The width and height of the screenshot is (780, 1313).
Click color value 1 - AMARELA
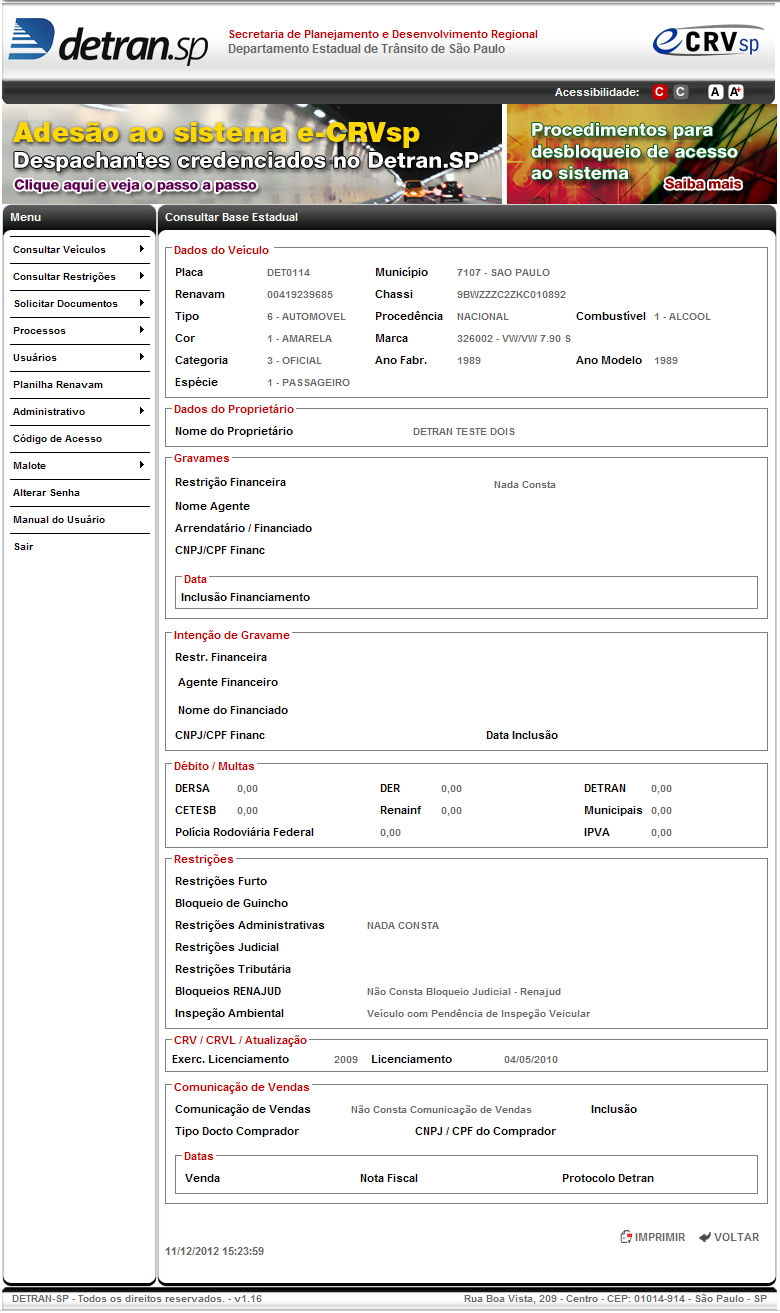pyautogui.click(x=299, y=339)
